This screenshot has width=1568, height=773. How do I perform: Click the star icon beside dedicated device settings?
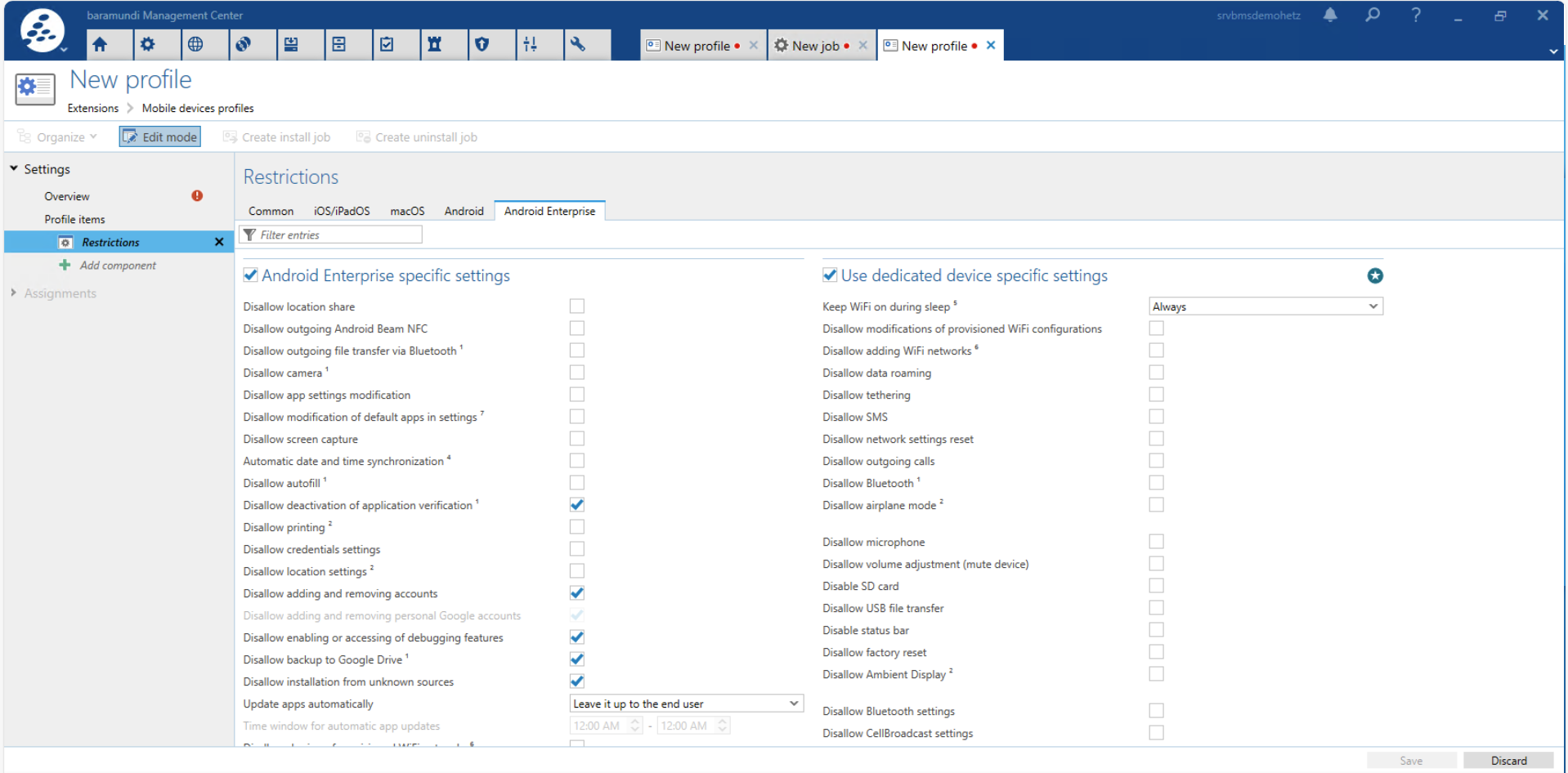coord(1375,276)
